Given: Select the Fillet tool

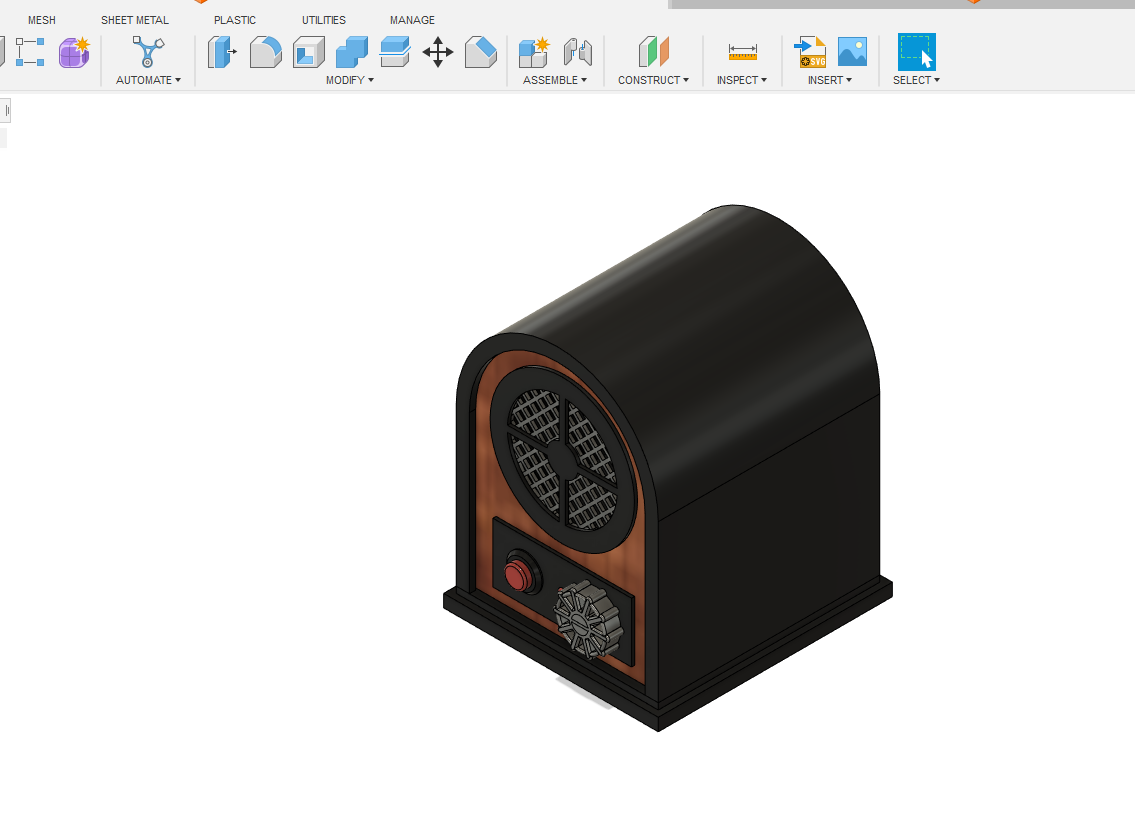Looking at the screenshot, I should coord(266,52).
